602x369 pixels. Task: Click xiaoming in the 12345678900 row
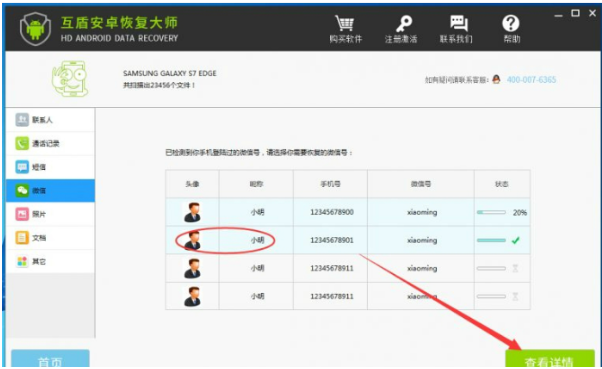click(x=422, y=212)
